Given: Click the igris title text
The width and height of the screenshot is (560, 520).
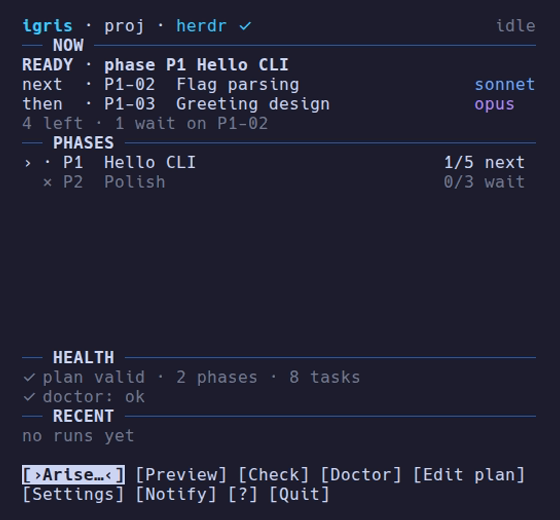Looking at the screenshot, I should coord(48,26).
